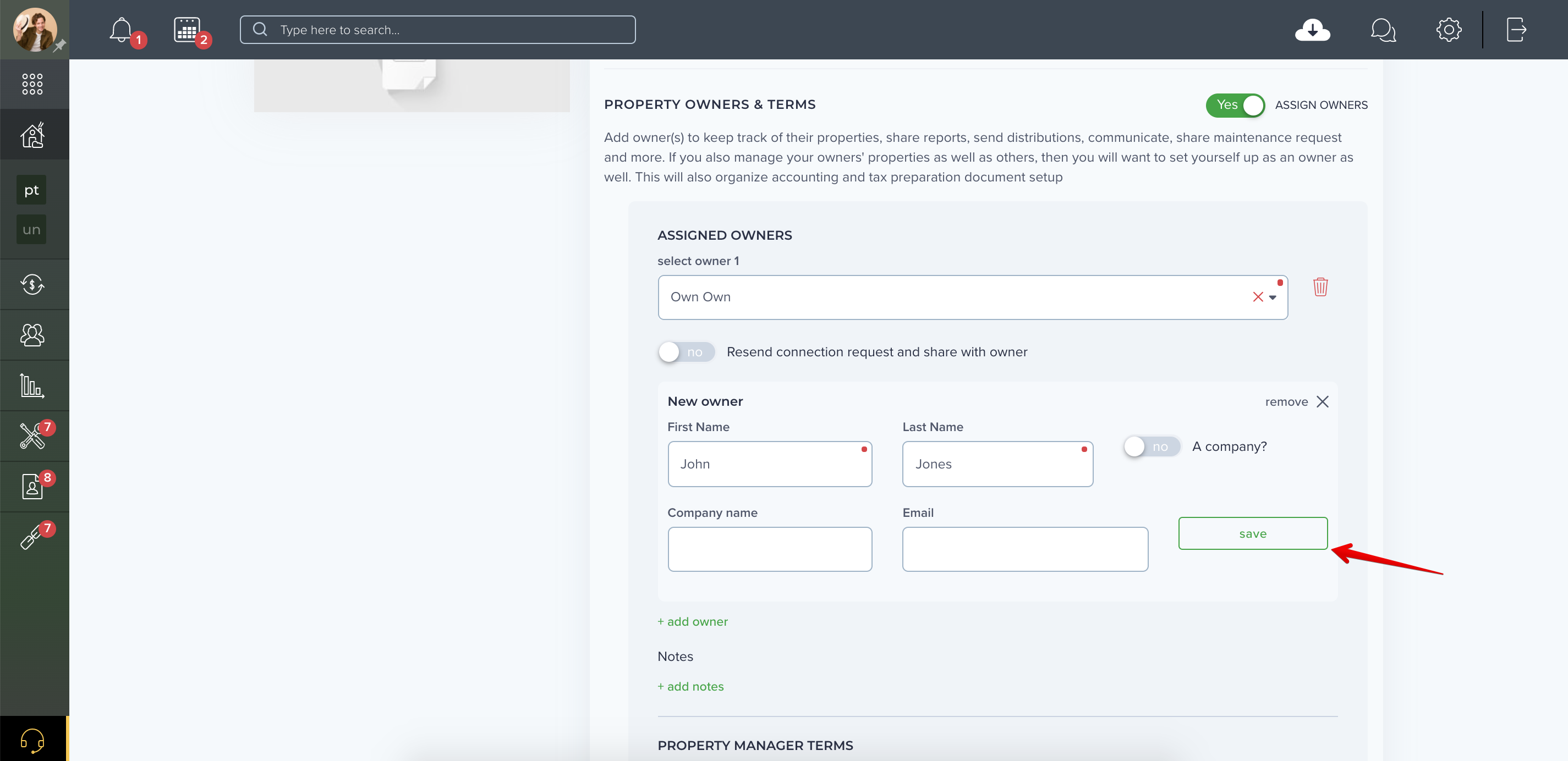Click the 'Notes' label

(675, 657)
